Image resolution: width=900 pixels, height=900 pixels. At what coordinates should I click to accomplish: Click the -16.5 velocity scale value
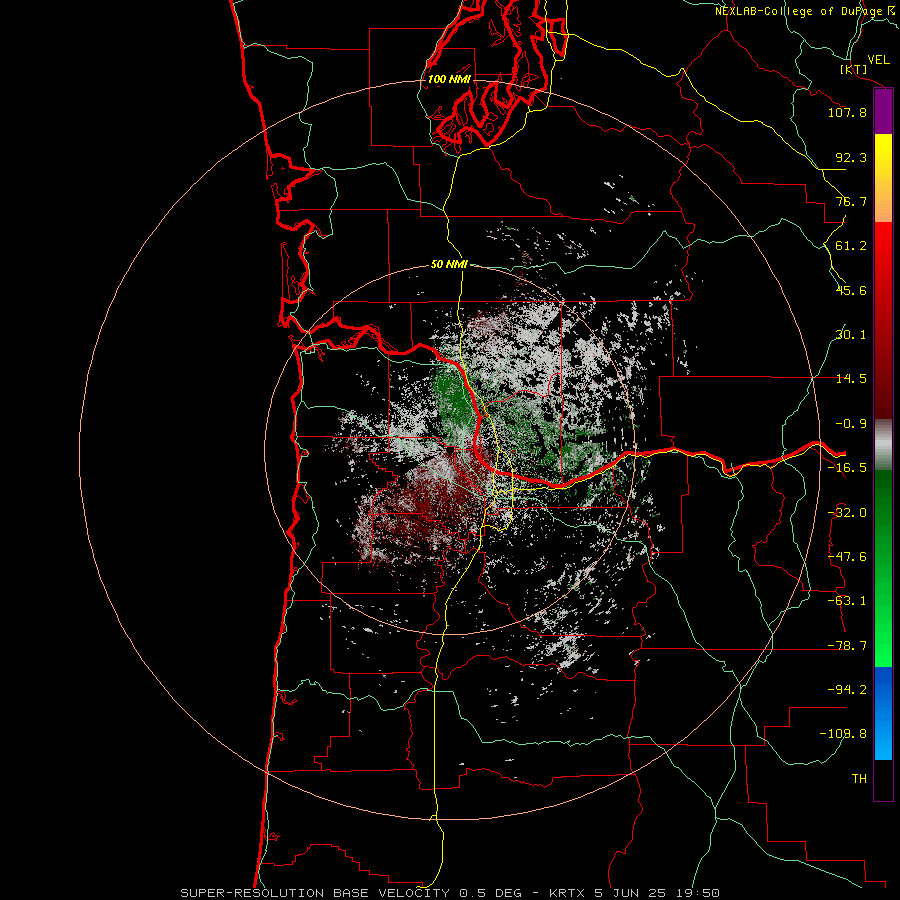[x=847, y=468]
